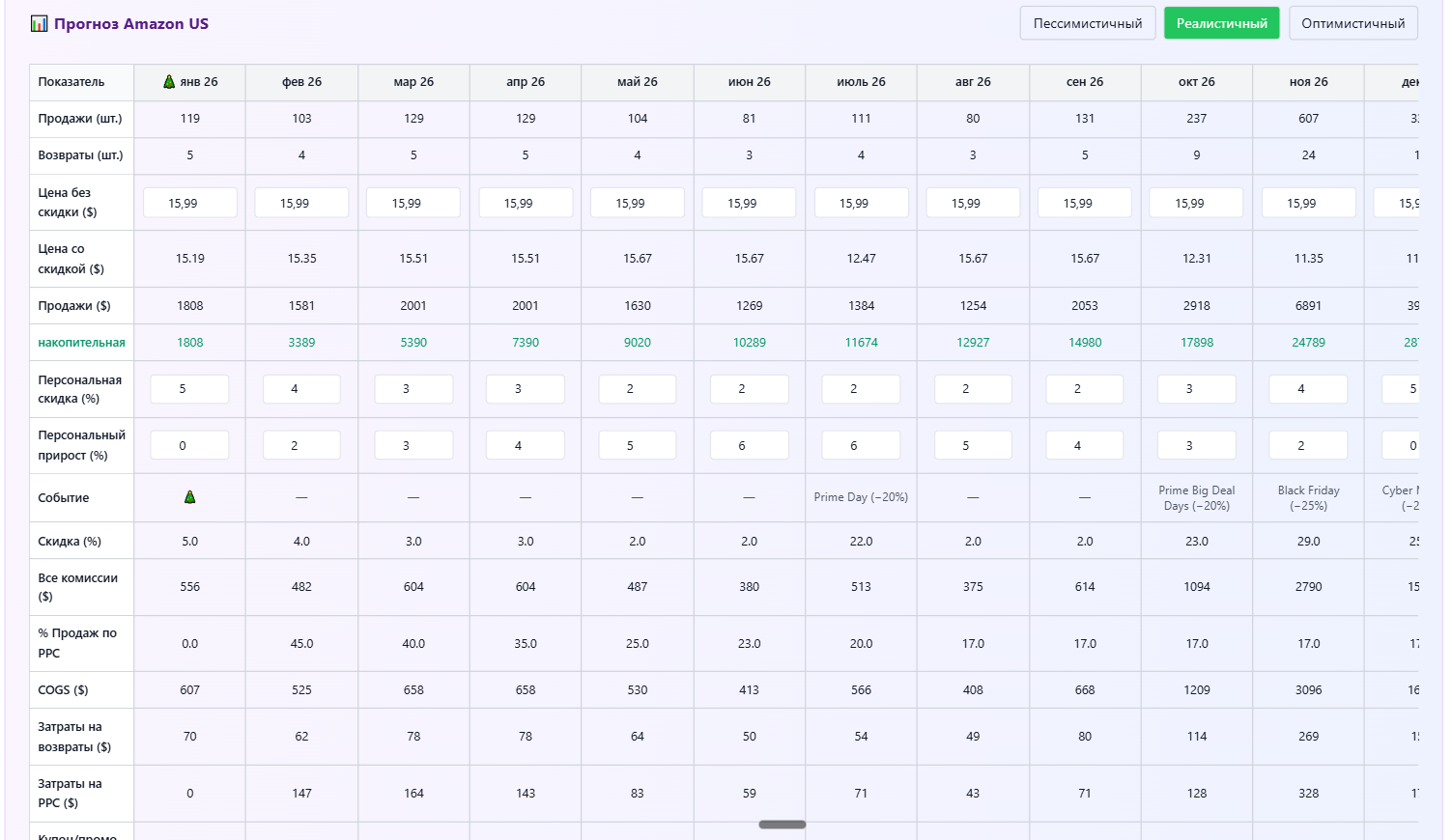This screenshot has height=840, width=1452.
Task: Choose the Оптимистичный forecast scenario
Action: [1352, 23]
